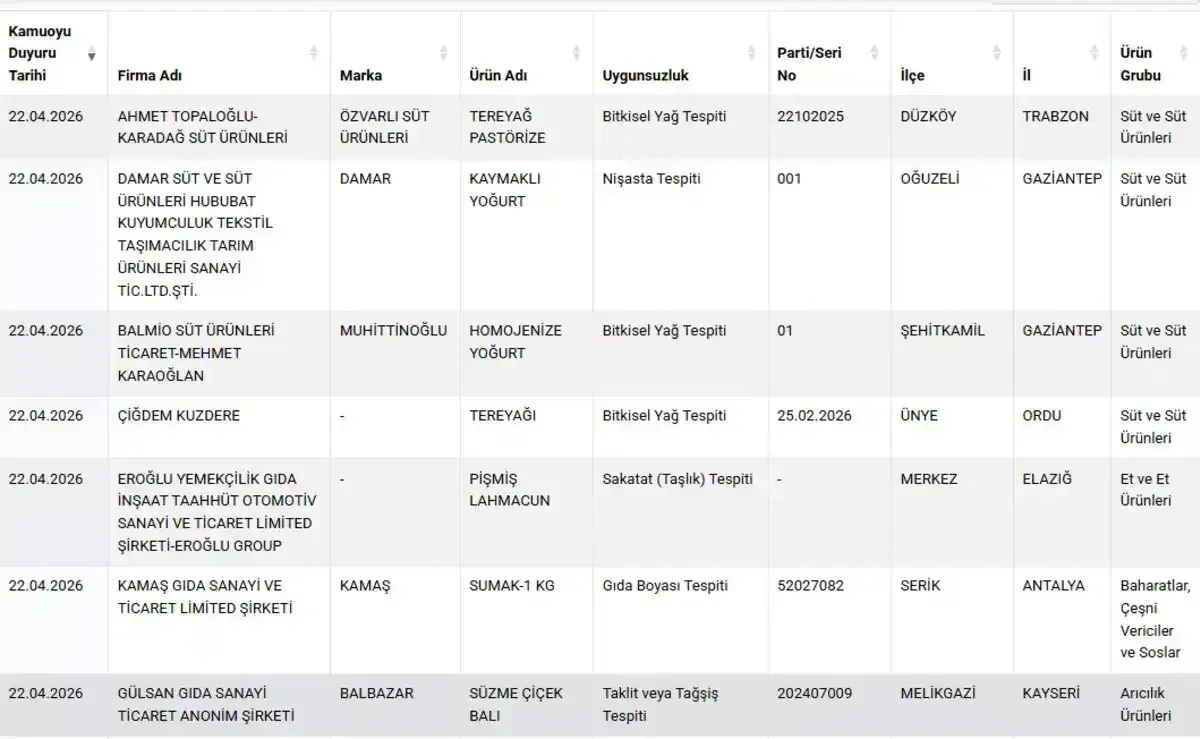Click sort arrows in Kamuoyu Duyuru Tarihi header

tap(92, 53)
